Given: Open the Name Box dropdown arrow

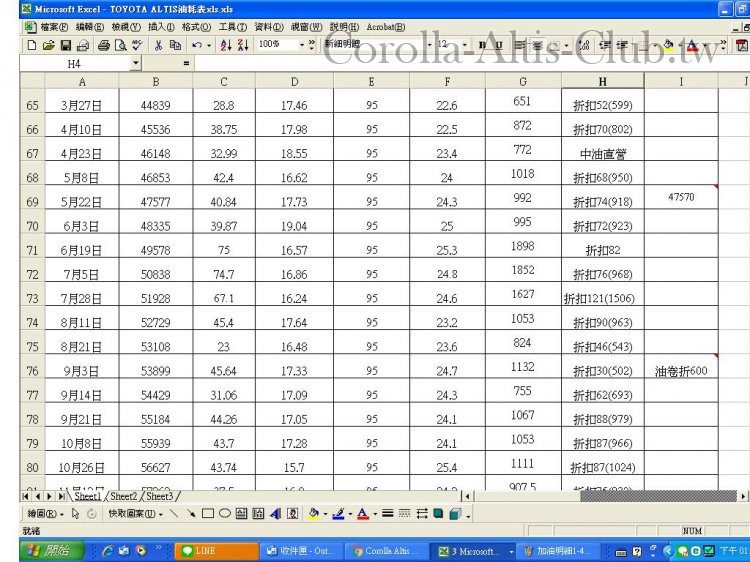Looking at the screenshot, I should tap(136, 63).
